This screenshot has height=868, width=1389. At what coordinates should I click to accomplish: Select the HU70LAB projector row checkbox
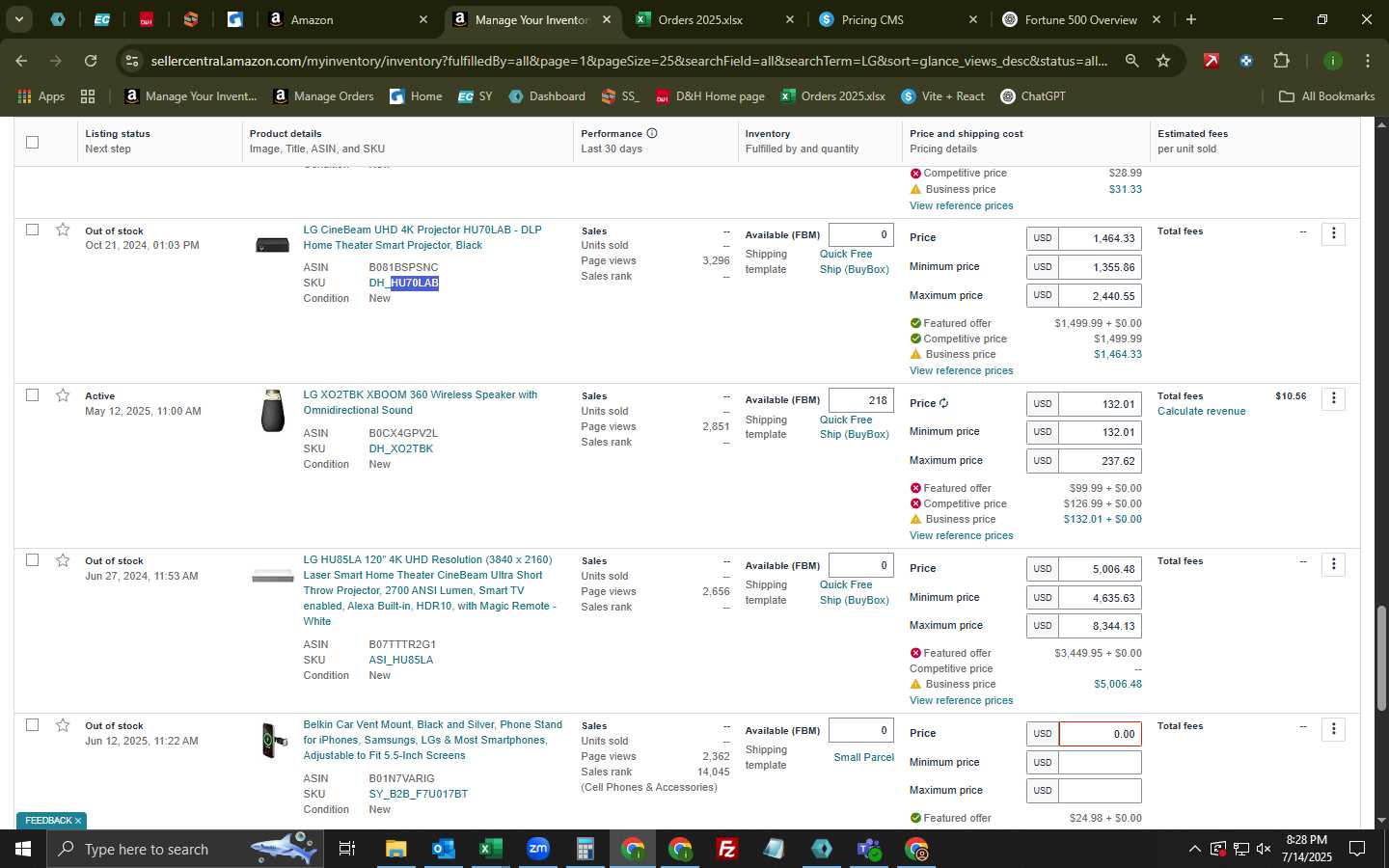[32, 230]
